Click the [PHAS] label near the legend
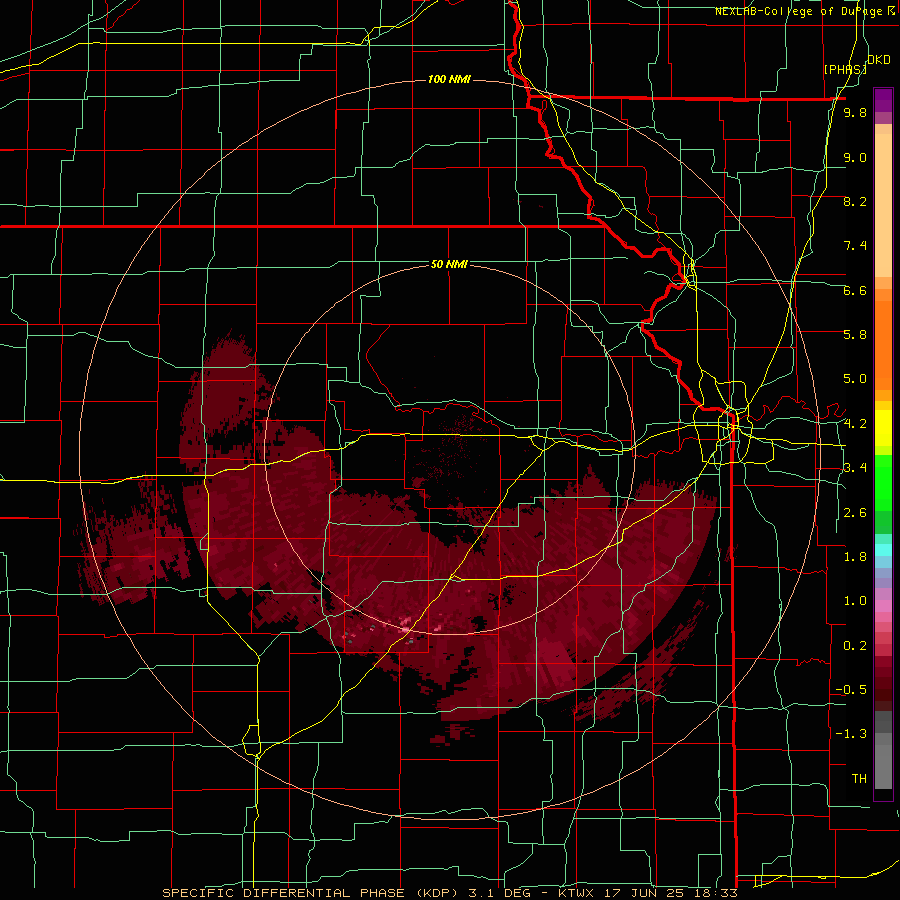 pyautogui.click(x=845, y=69)
